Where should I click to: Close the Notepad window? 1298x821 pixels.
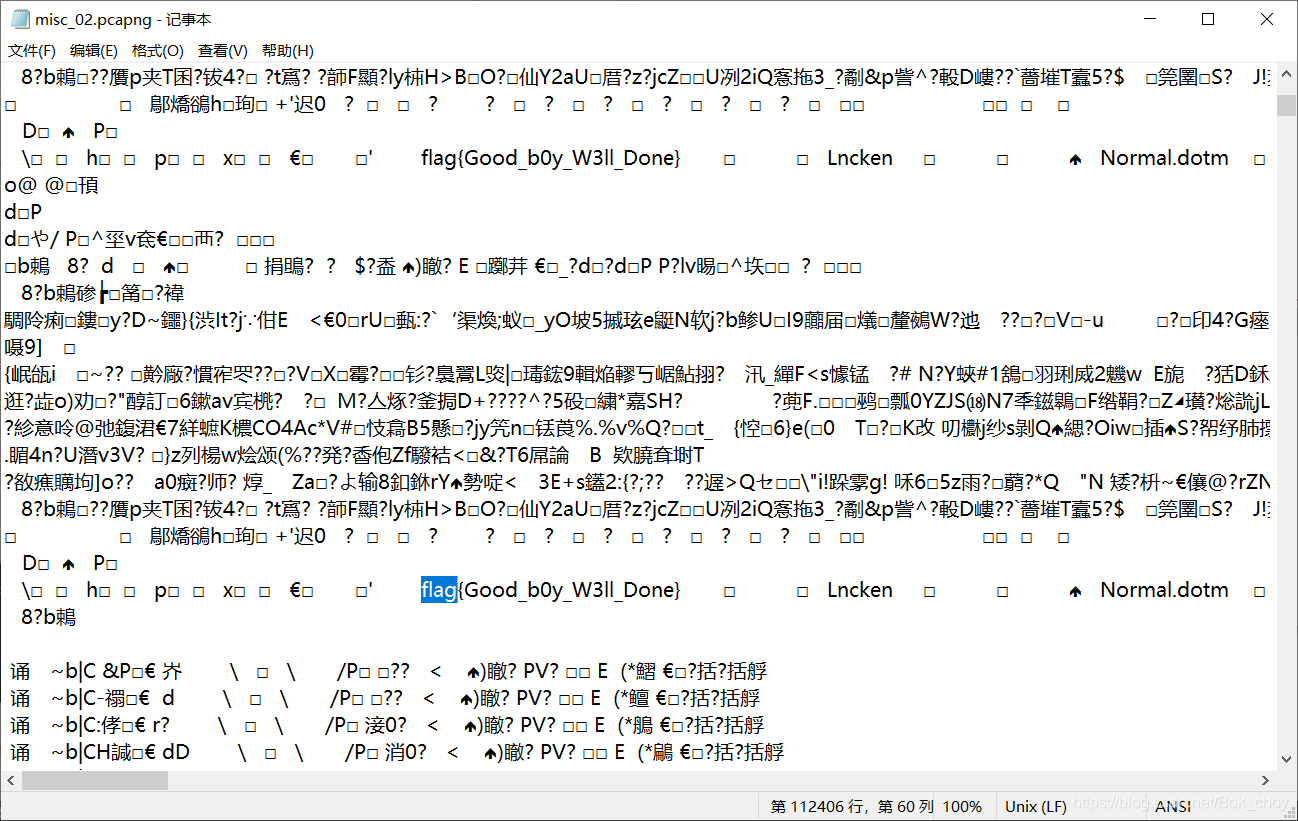(1266, 19)
